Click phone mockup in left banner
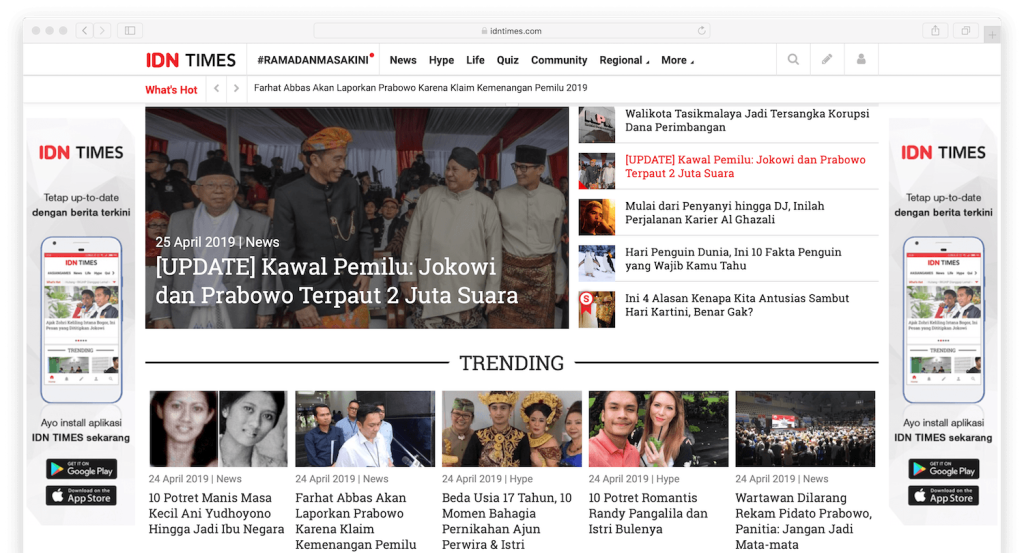Screen dimensions: 1024x553 coord(81,319)
